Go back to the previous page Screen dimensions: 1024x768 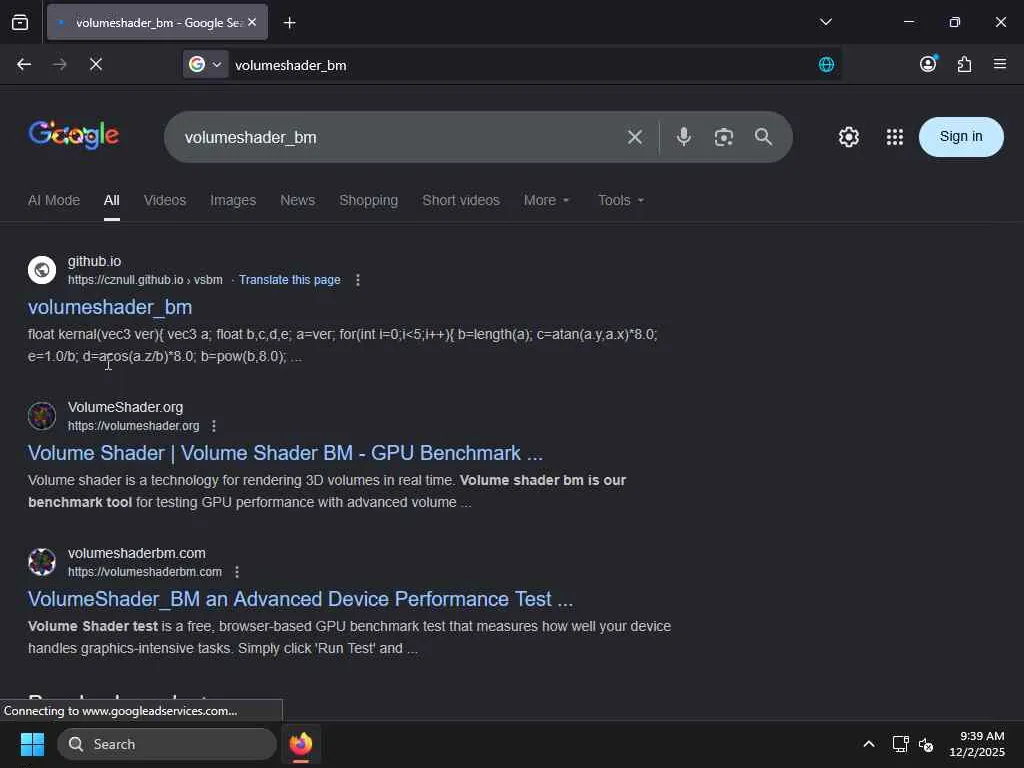24,64
